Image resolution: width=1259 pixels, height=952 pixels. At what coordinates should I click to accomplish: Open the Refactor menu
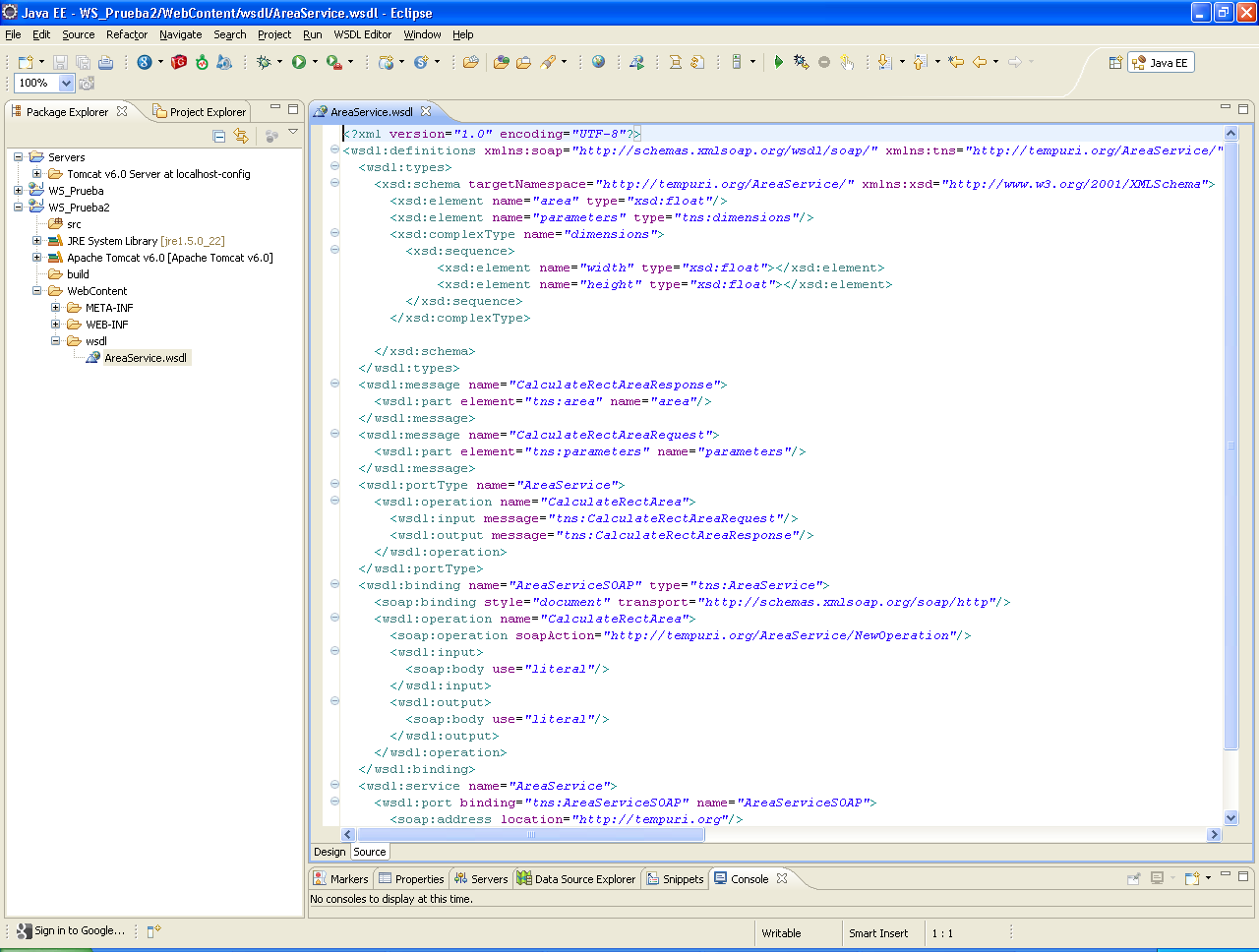click(x=127, y=34)
